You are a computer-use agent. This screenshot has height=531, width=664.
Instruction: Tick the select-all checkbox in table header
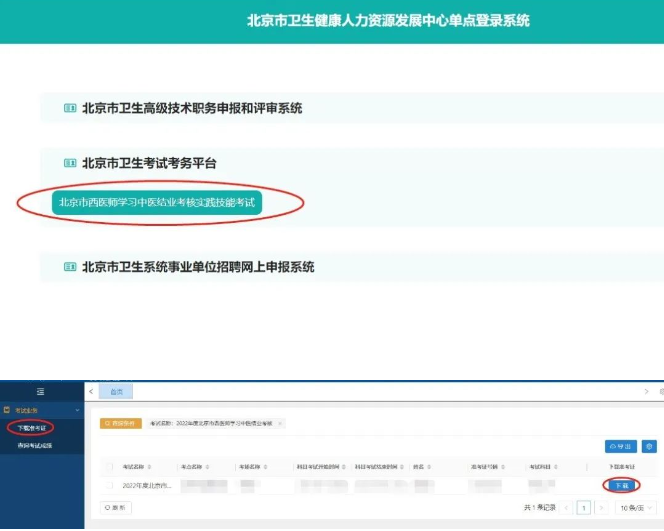109,466
